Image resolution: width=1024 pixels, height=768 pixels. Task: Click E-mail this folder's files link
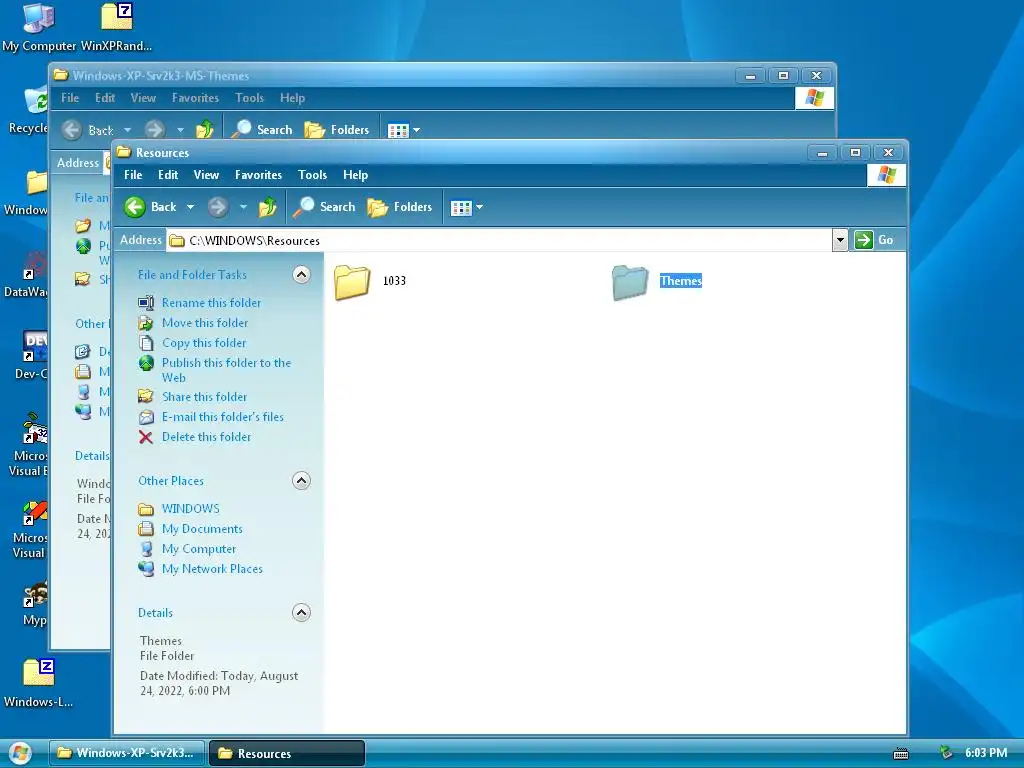[223, 417]
